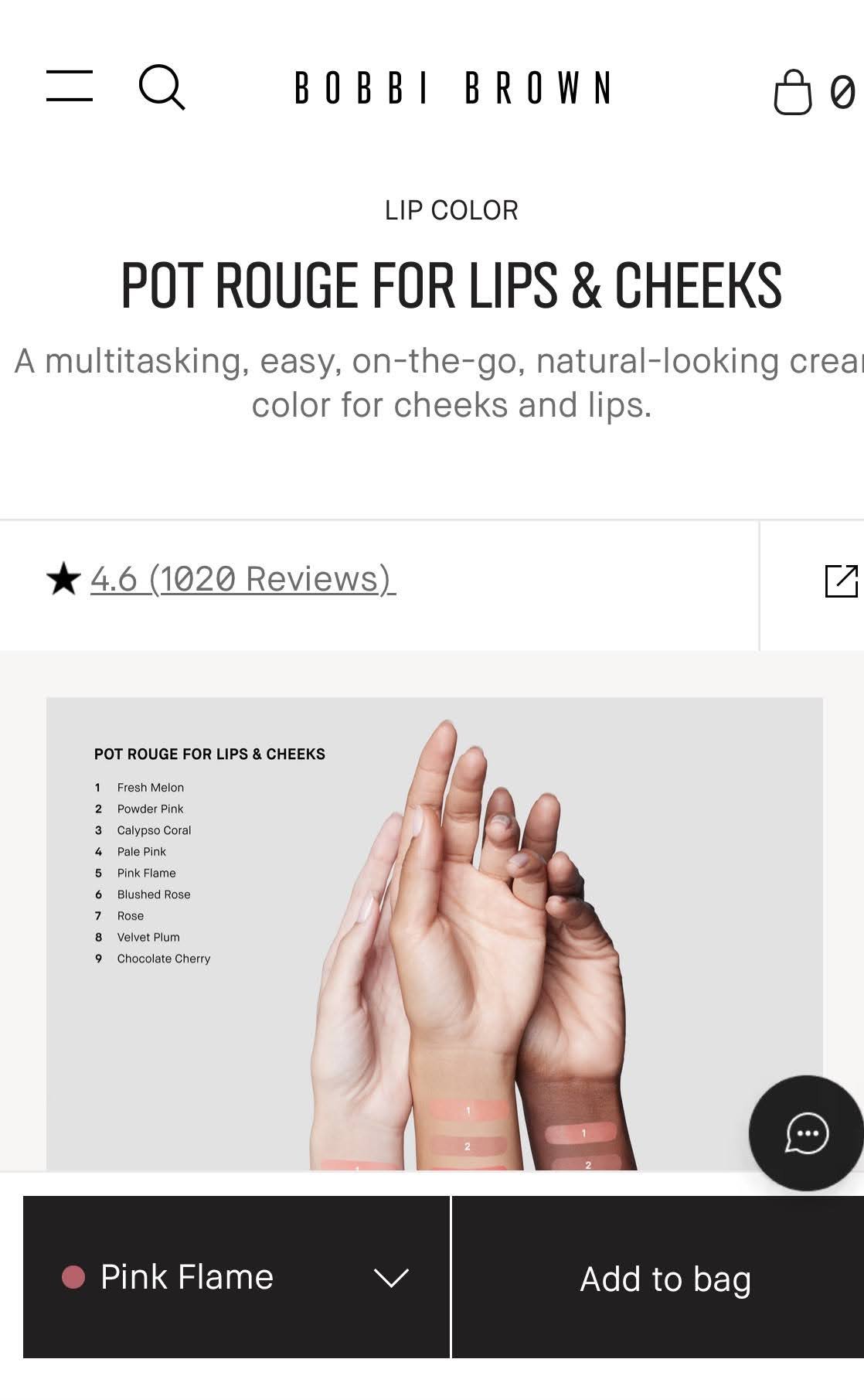Click the shade selector chevron arrow
The image size is (864, 1400).
[391, 1278]
